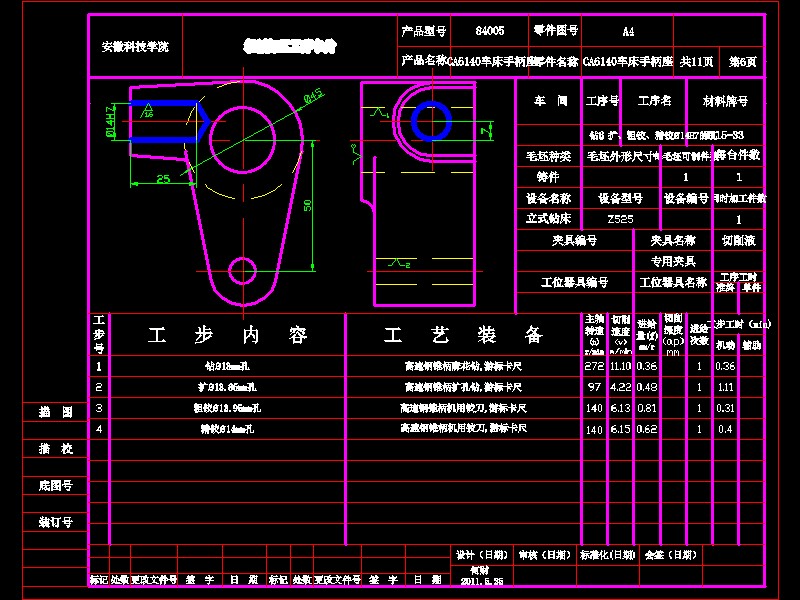Click the 工序号 header cell
The image size is (800, 600).
pos(602,101)
